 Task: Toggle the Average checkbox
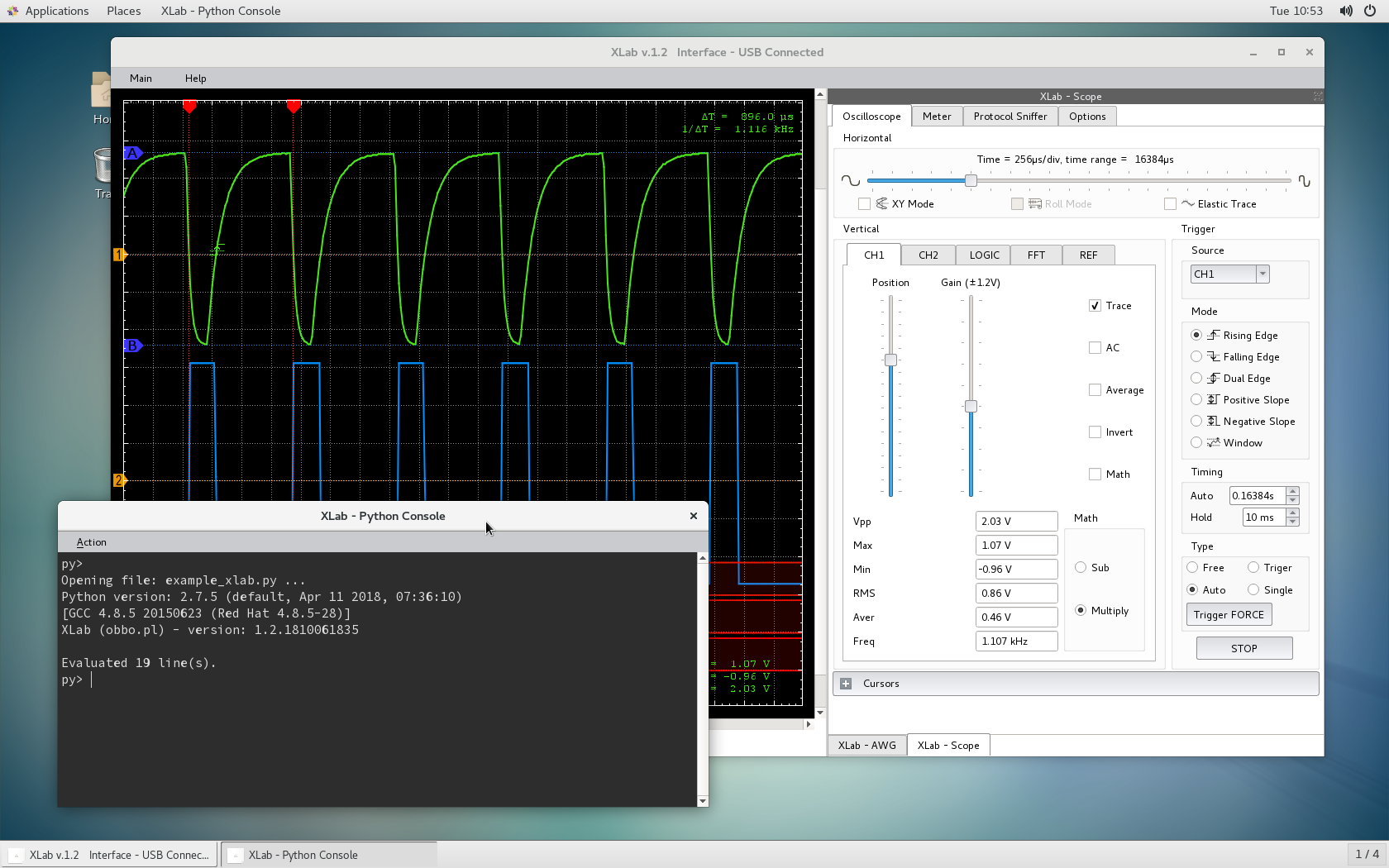[x=1095, y=390]
